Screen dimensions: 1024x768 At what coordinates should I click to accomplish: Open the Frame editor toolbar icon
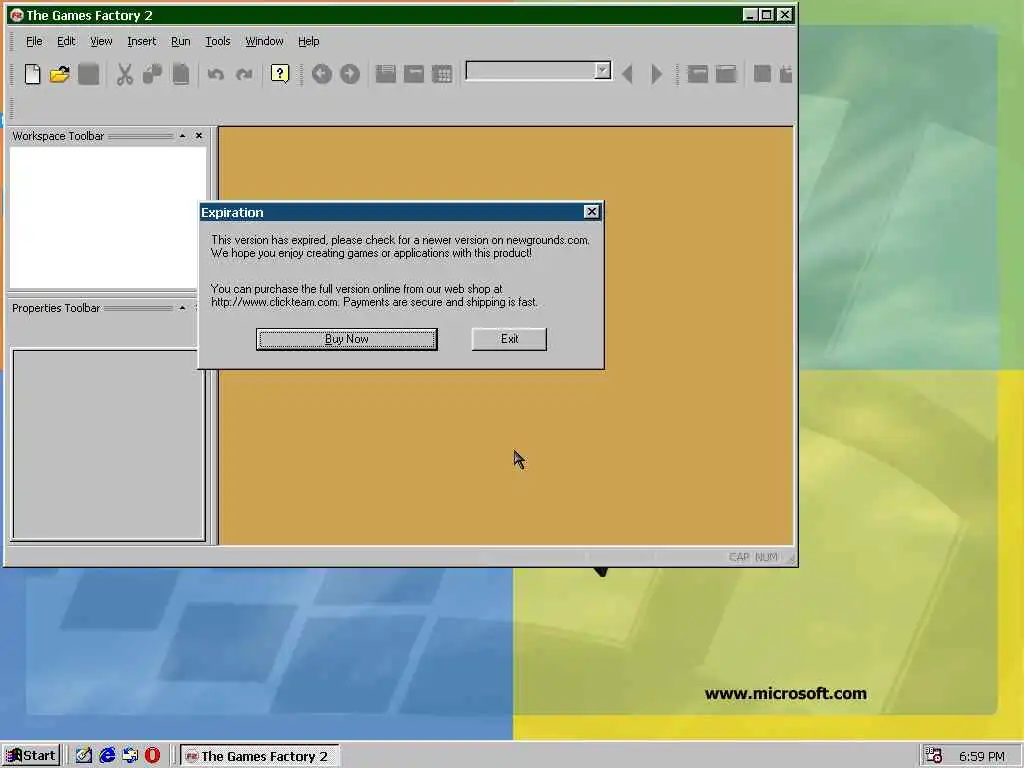tap(413, 74)
